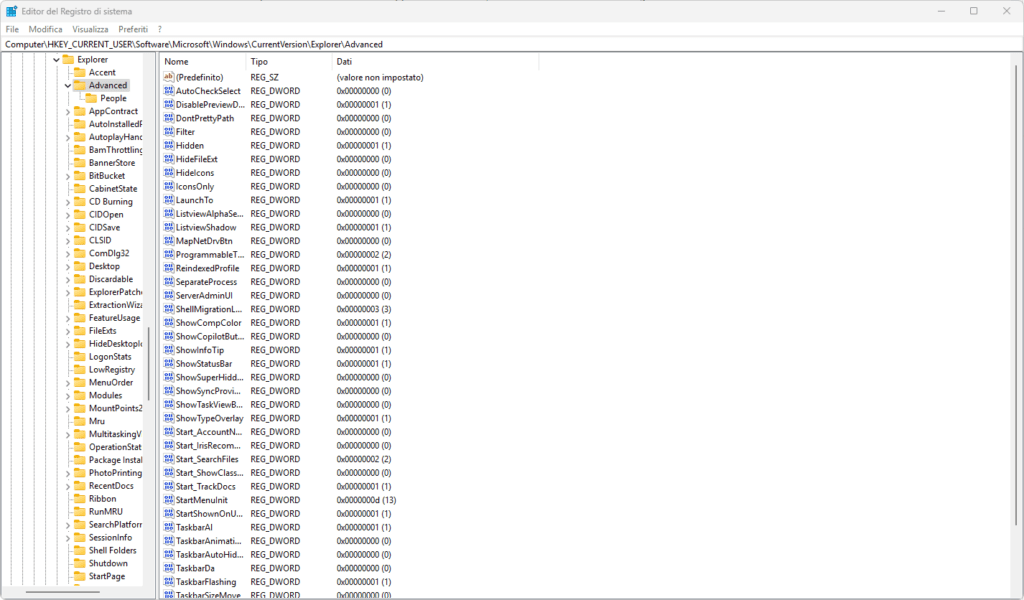Click the folder icon of Shell Folders key
This screenshot has width=1024, height=600.
coord(80,550)
